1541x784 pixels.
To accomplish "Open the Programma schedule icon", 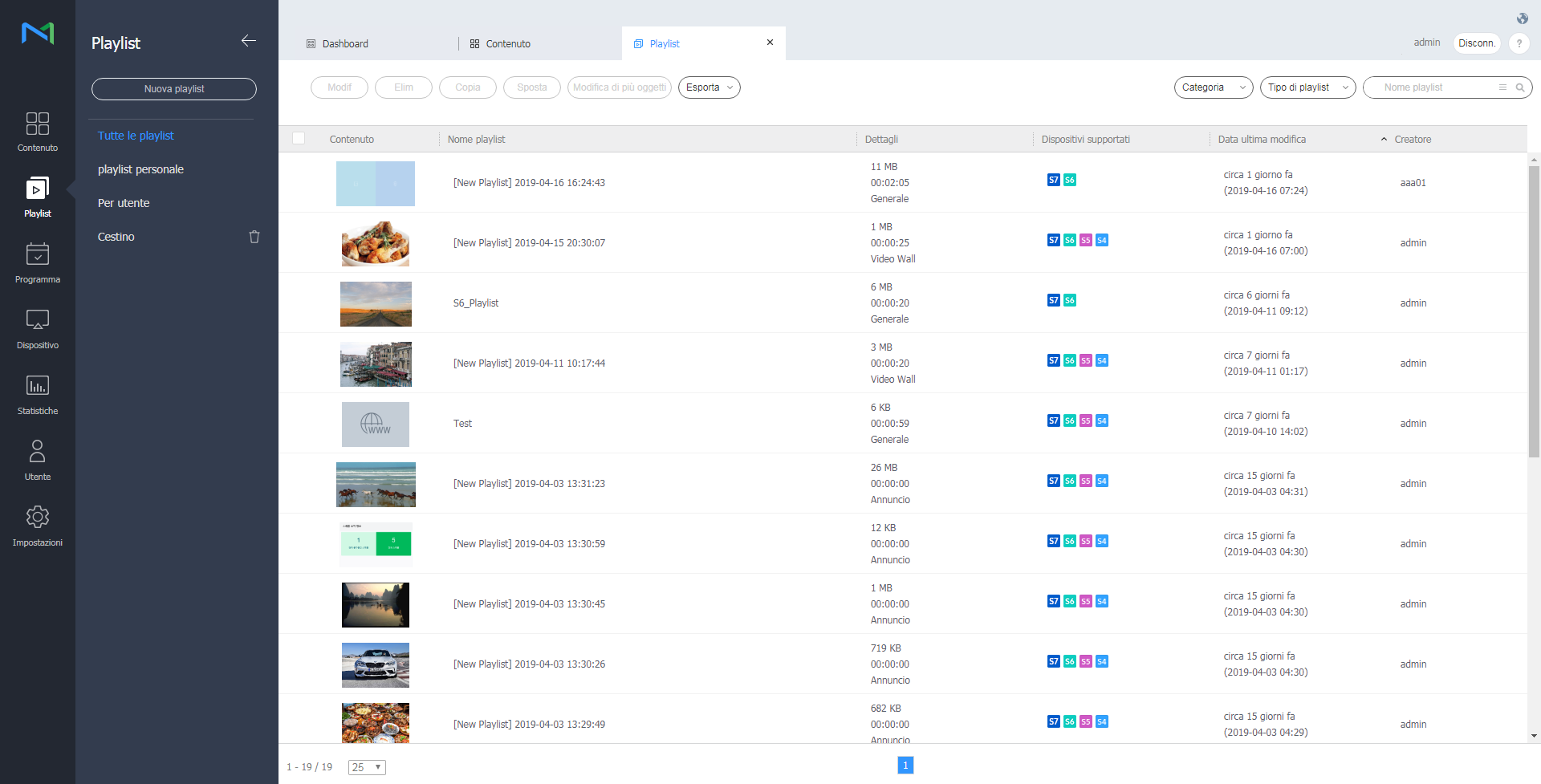I will click(37, 262).
